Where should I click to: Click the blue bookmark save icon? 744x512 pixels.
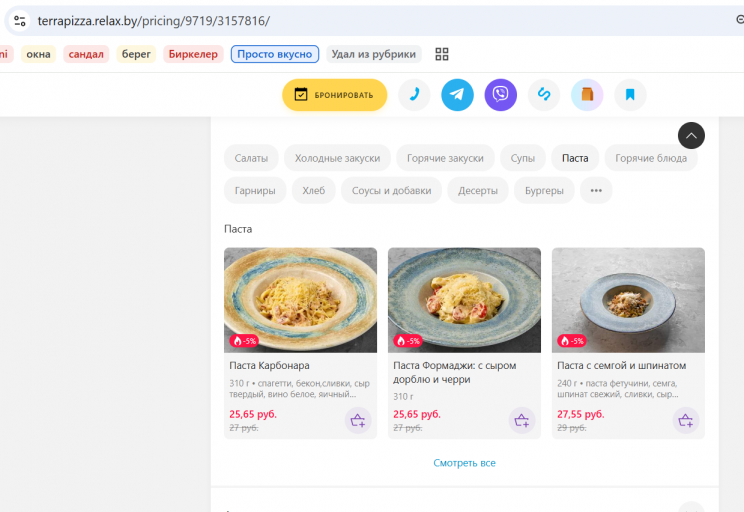tap(630, 95)
